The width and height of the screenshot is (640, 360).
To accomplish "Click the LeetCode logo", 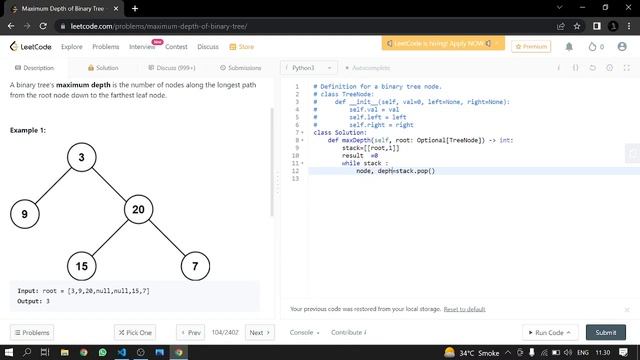I will point(31,47).
